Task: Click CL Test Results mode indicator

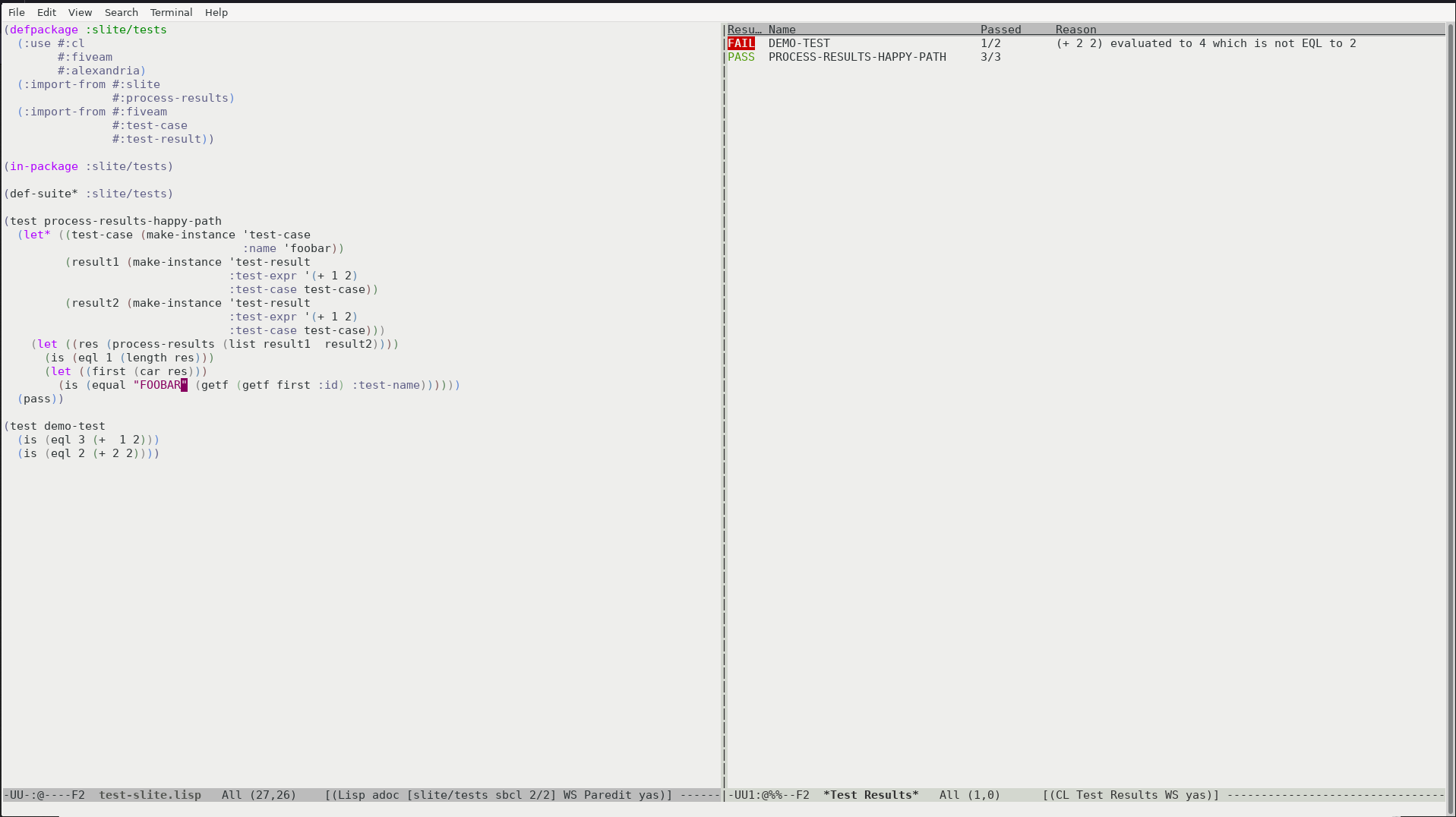Action: (1107, 795)
